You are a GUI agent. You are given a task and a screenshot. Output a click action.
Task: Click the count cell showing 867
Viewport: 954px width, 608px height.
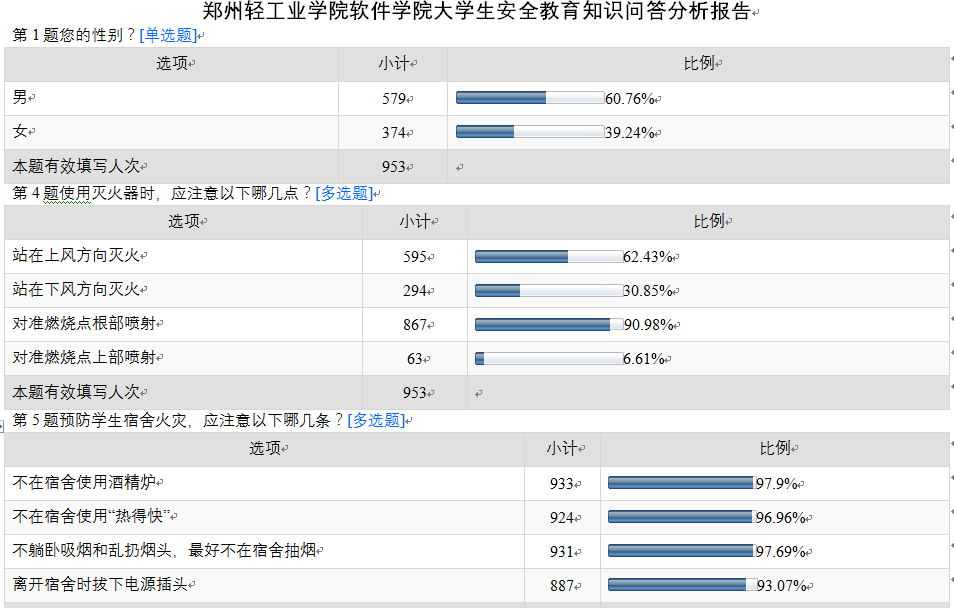(x=415, y=325)
